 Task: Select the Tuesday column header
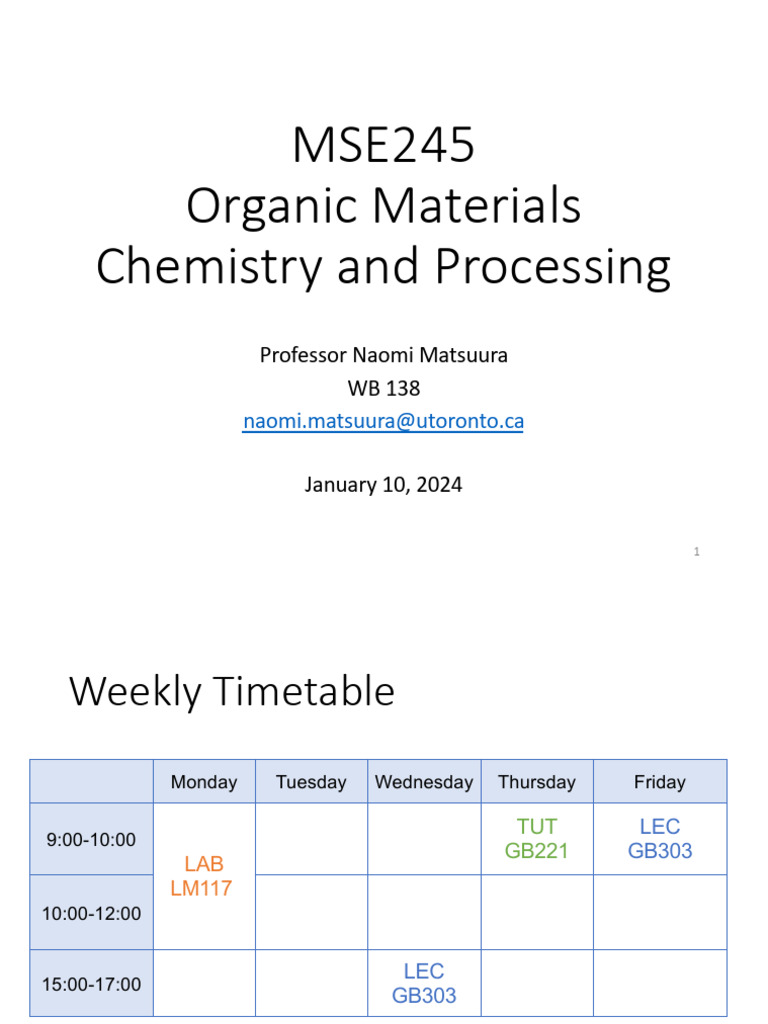point(311,782)
